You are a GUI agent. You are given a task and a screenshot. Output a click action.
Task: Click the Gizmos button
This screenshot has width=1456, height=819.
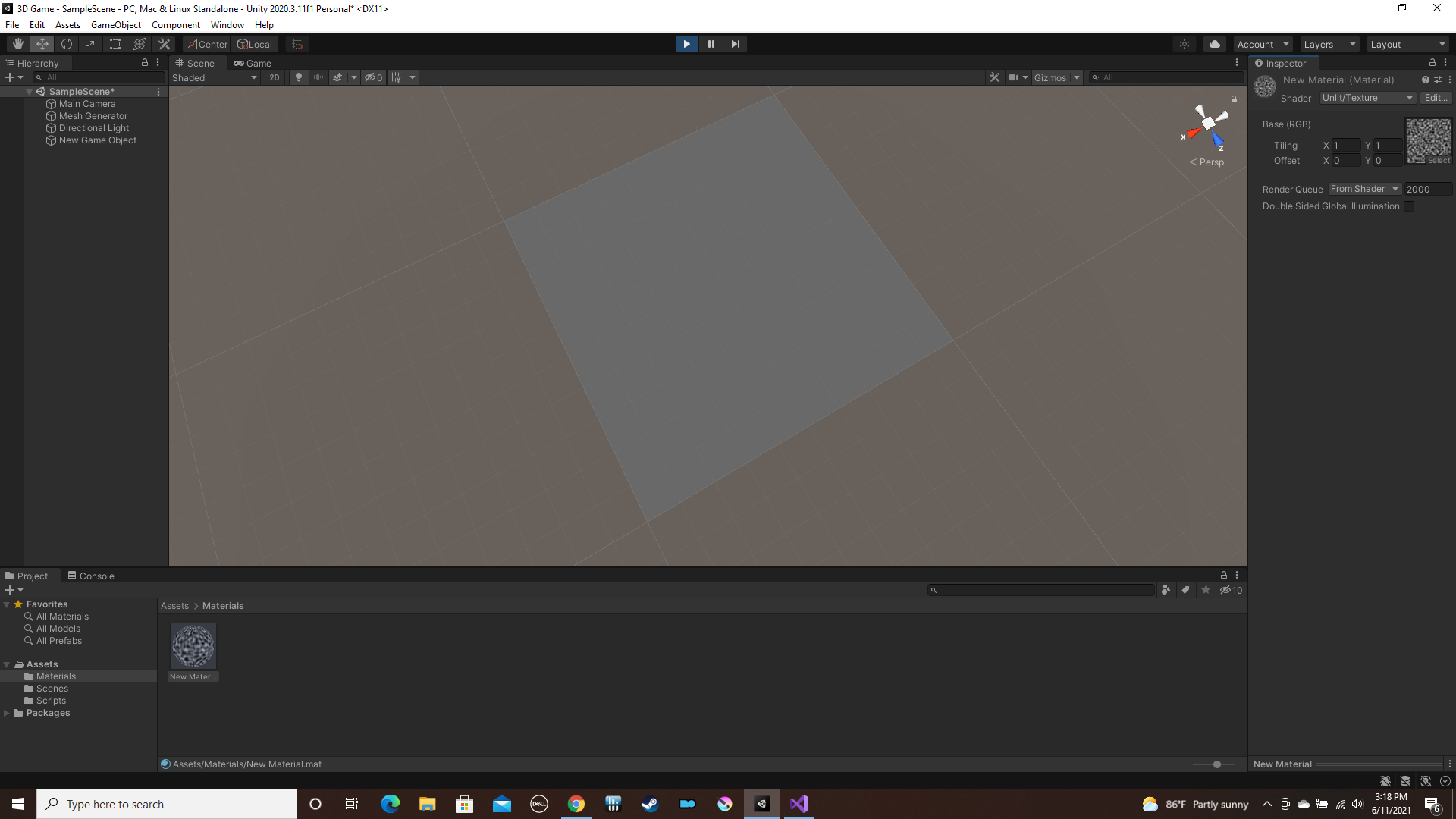pos(1050,77)
